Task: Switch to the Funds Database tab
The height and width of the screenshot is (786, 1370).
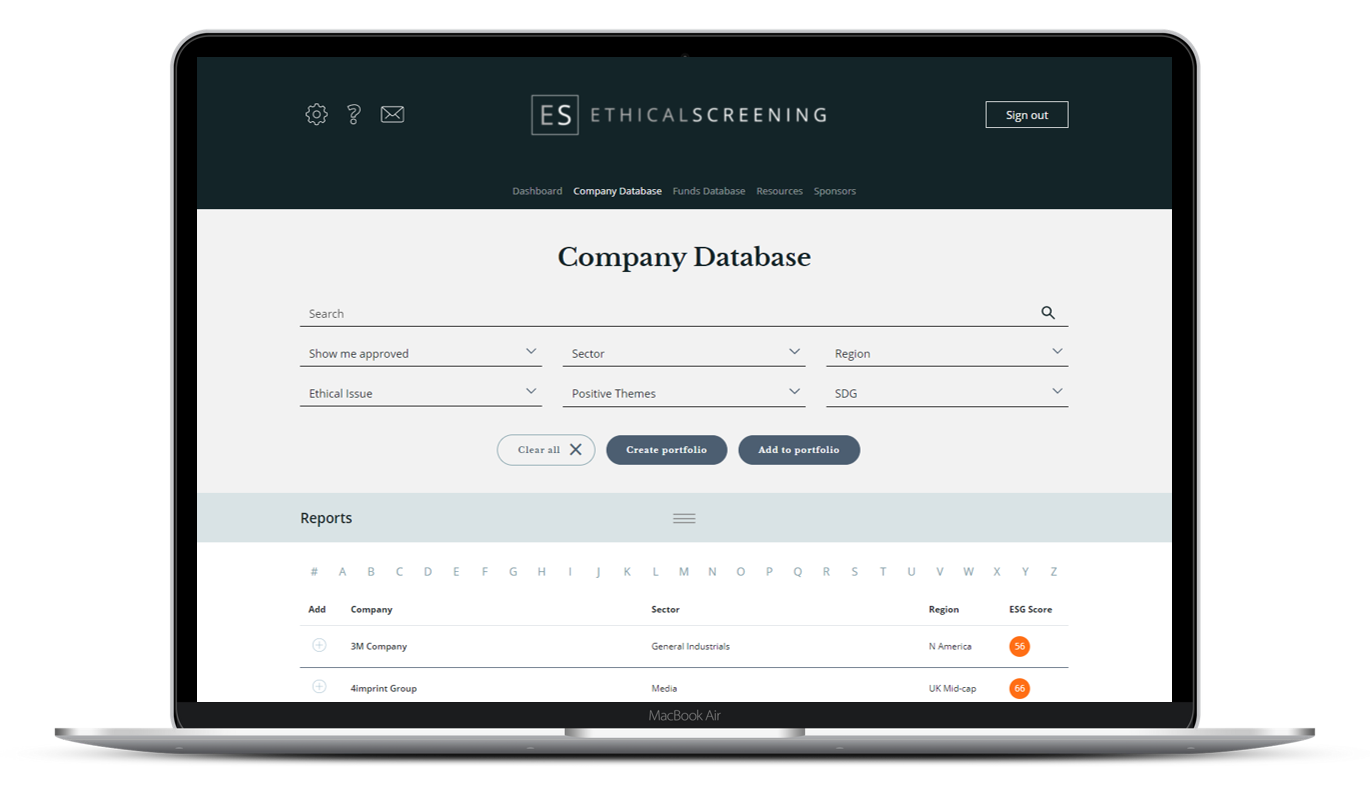Action: [708, 191]
